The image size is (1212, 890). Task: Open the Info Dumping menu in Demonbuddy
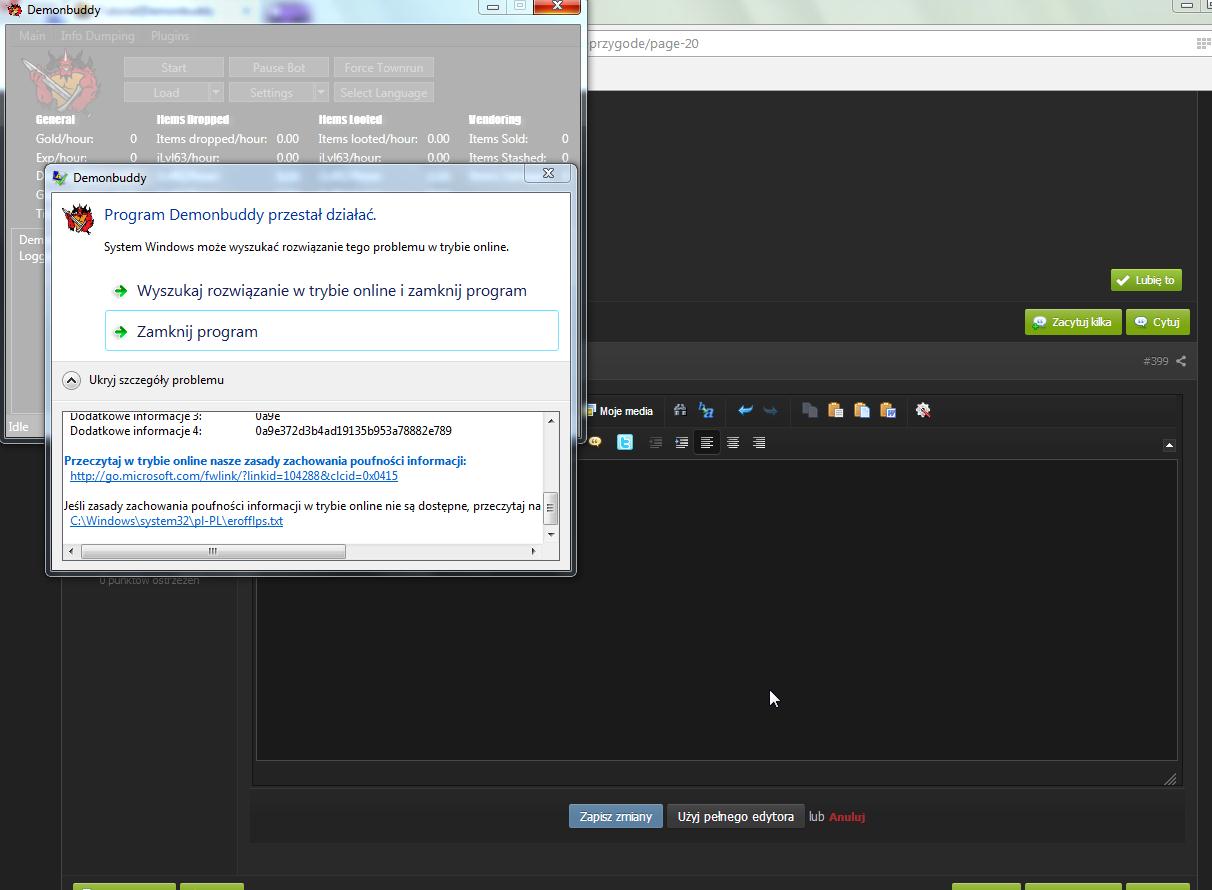(x=97, y=36)
